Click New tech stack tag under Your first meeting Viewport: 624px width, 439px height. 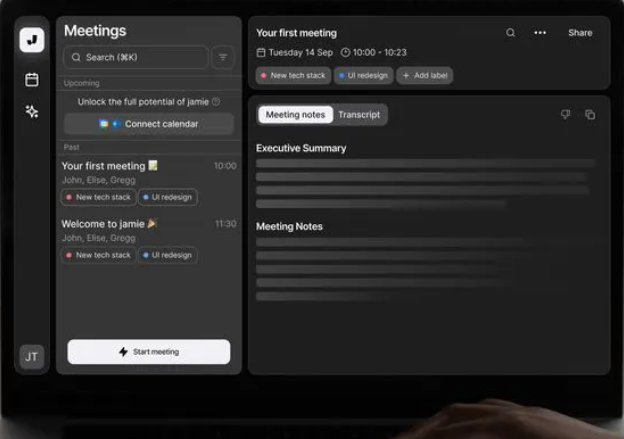pos(99,197)
